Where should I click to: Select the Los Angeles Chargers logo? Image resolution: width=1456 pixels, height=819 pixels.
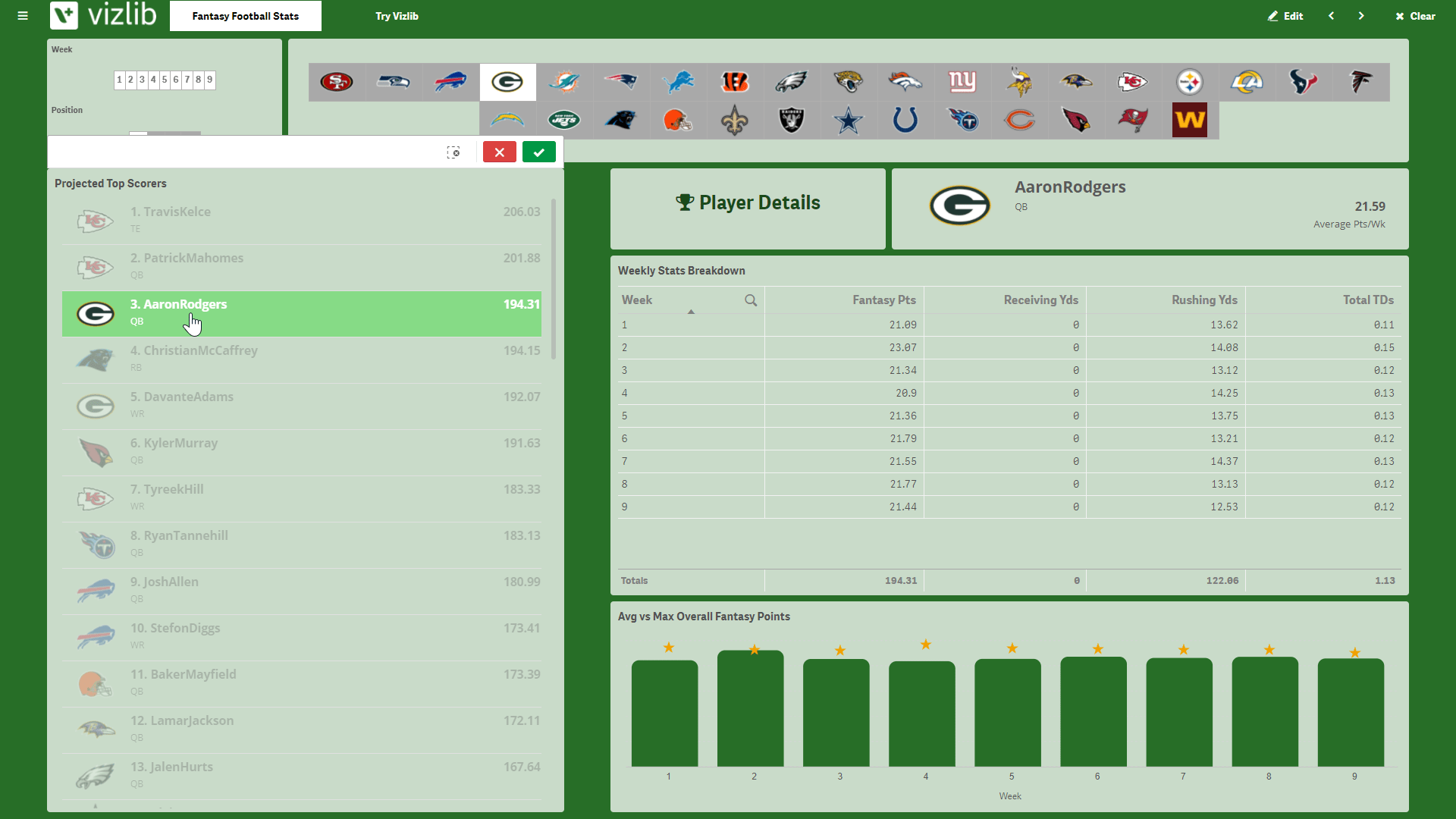tap(507, 120)
